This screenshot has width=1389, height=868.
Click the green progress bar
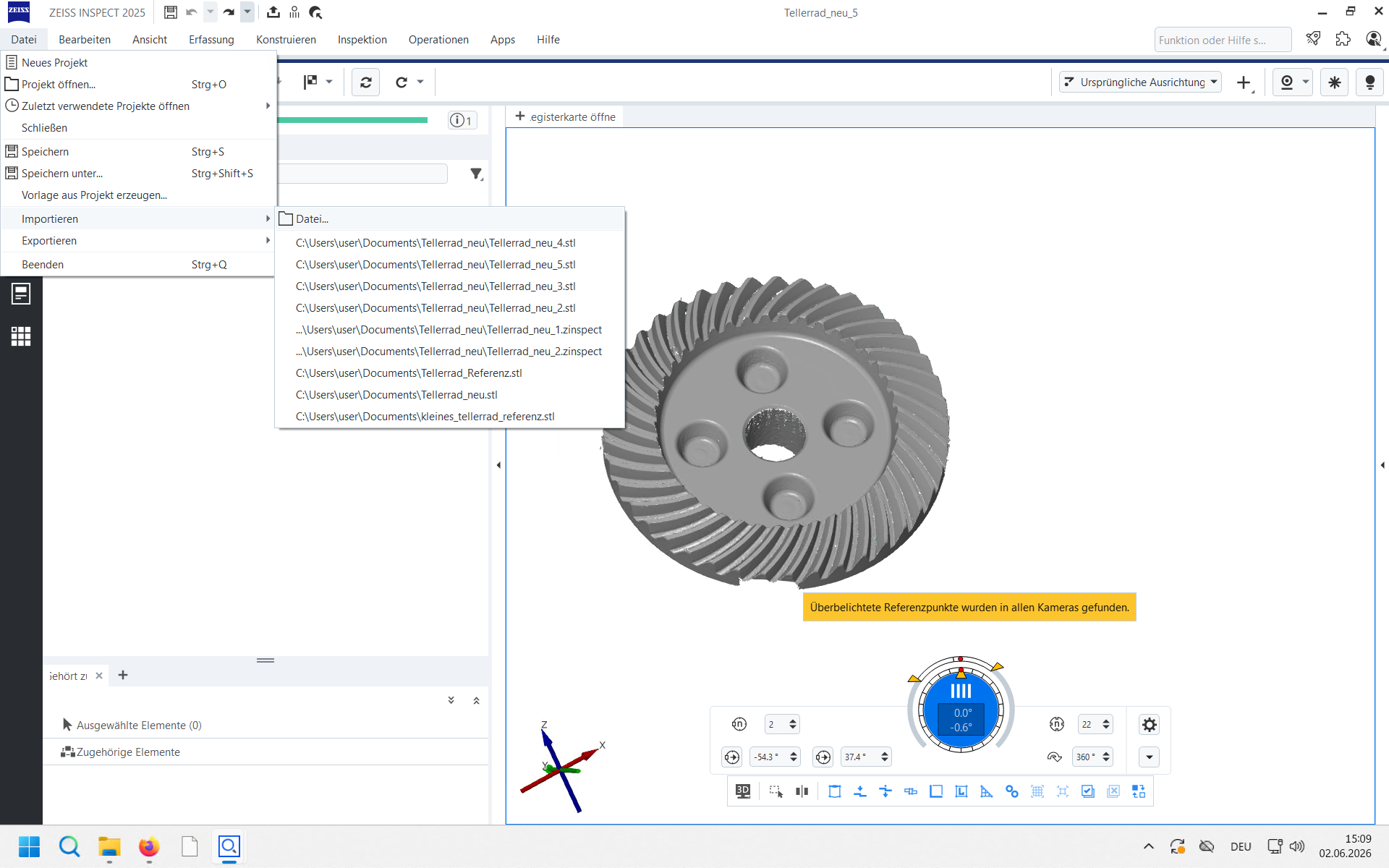(x=352, y=120)
